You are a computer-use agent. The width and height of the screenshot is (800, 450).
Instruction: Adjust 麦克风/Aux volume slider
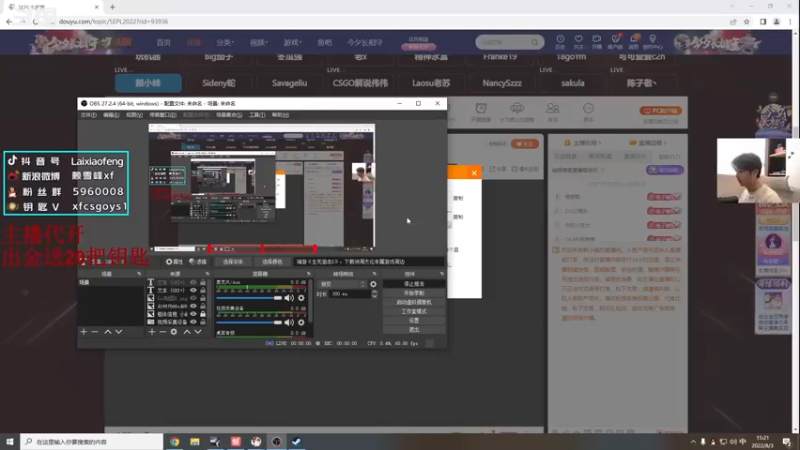[249, 298]
